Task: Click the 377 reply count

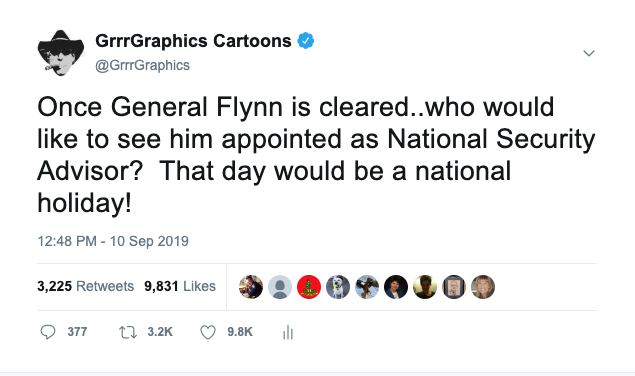Action: (x=77, y=332)
